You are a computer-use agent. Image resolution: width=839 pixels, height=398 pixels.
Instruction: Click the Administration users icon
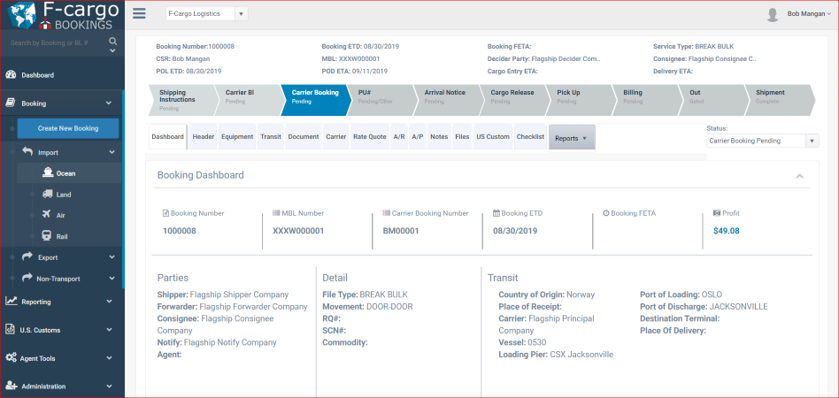(x=11, y=386)
